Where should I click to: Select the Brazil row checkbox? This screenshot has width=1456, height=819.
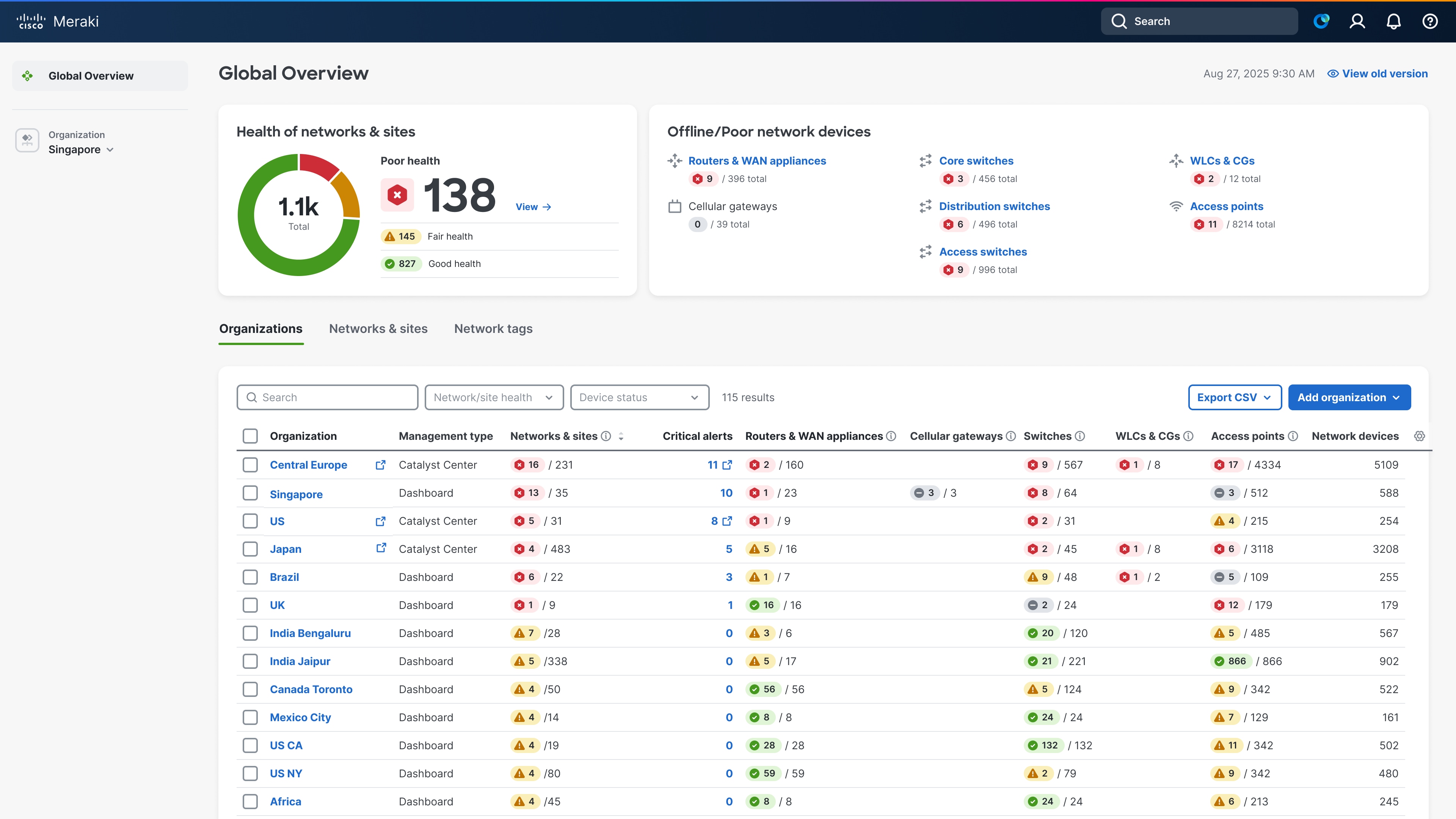click(250, 577)
